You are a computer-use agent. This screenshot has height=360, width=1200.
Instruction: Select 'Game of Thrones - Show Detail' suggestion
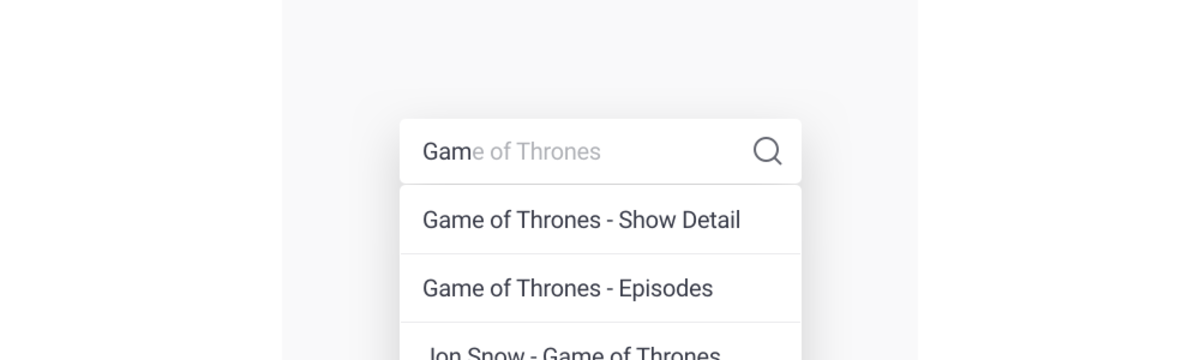[600, 220]
